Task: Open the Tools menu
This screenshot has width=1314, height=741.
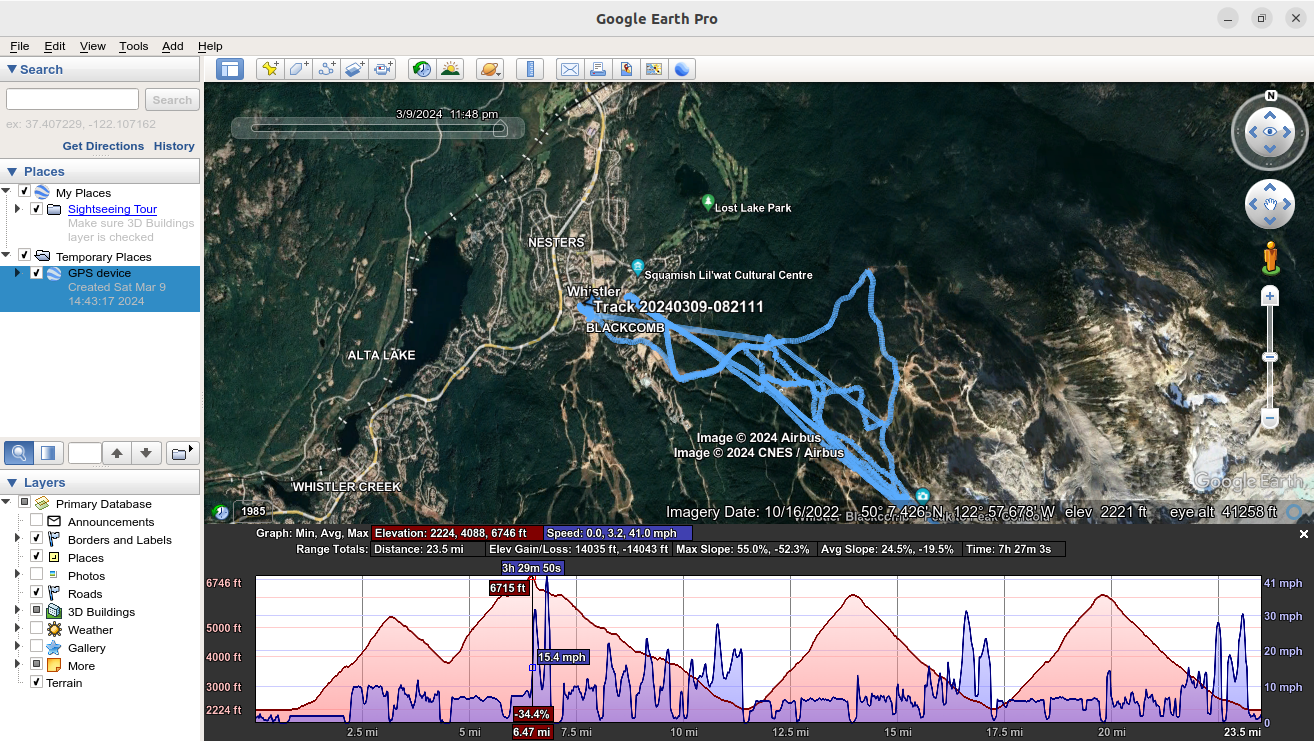Action: tap(133, 46)
